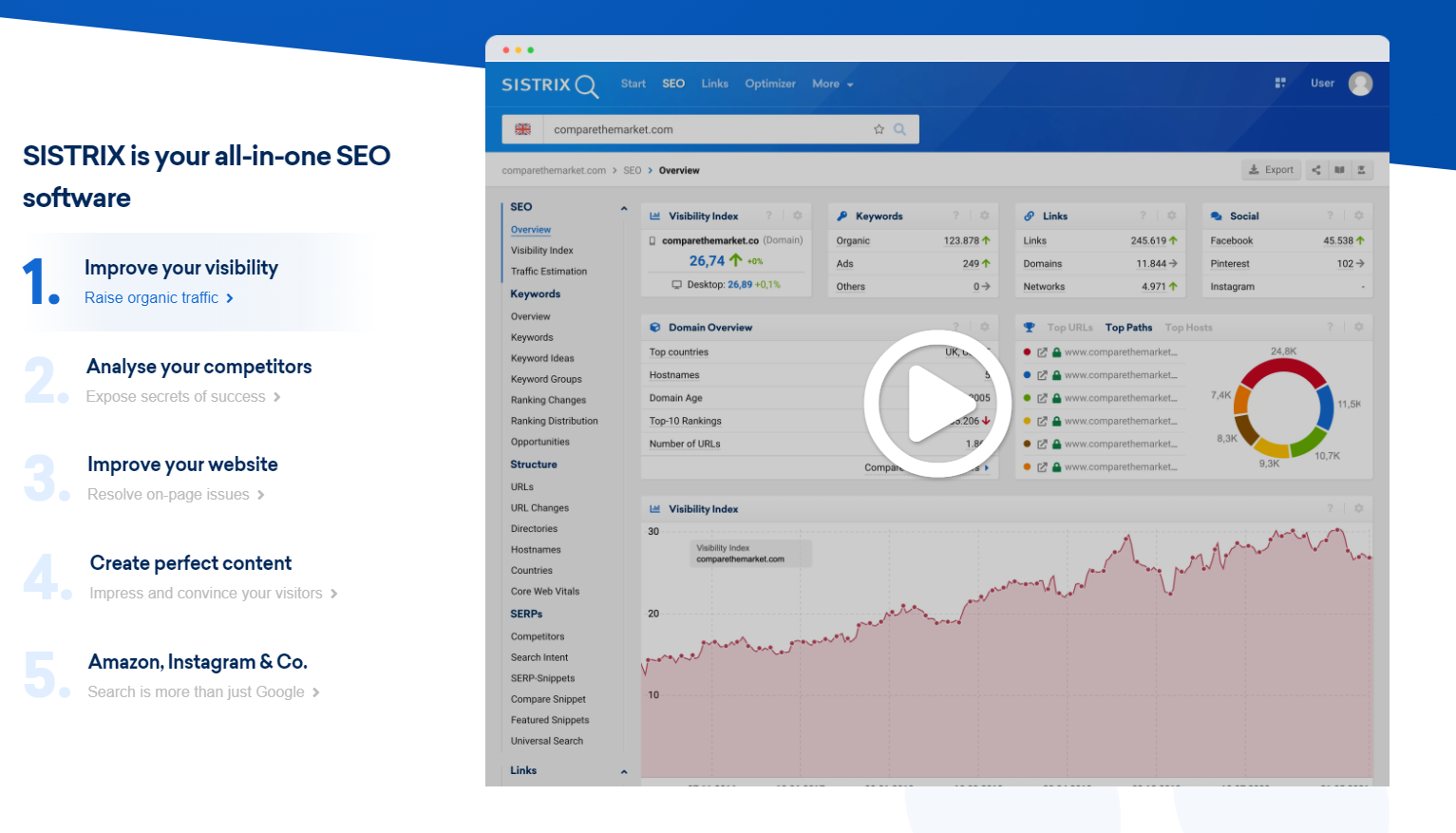
Task: Play the SISTRIX demo video
Action: 936,404
